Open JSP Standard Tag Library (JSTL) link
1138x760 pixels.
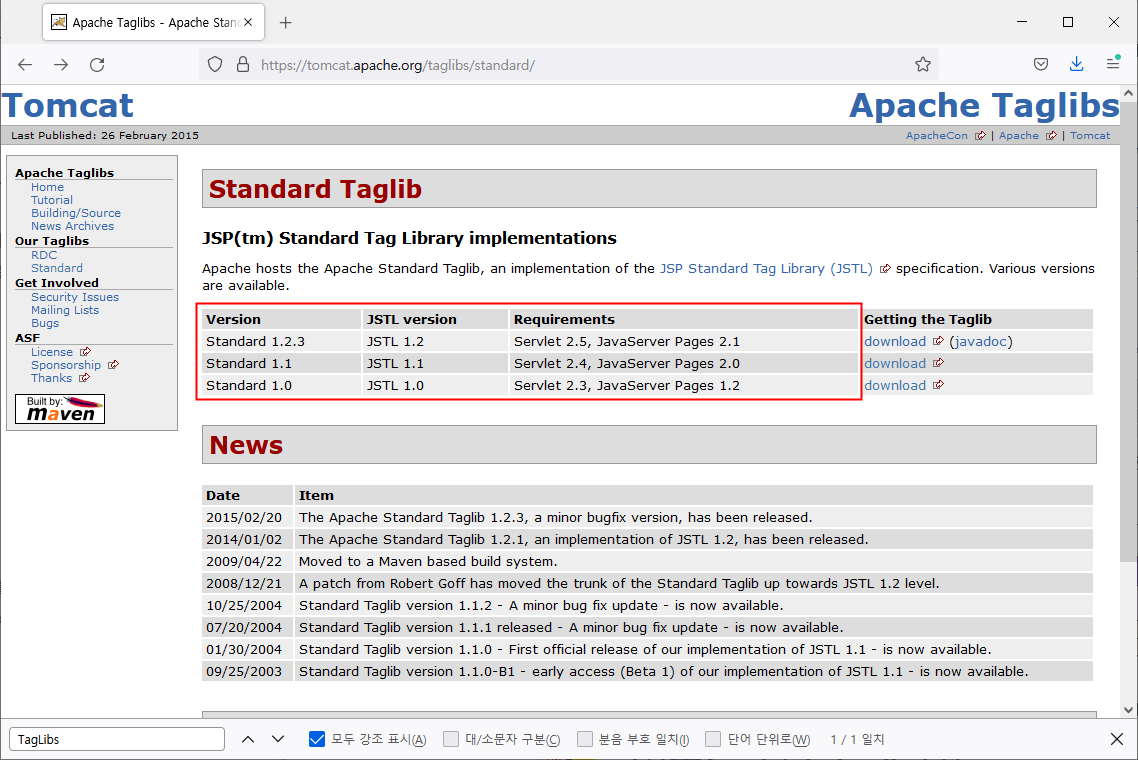pyautogui.click(x=766, y=269)
